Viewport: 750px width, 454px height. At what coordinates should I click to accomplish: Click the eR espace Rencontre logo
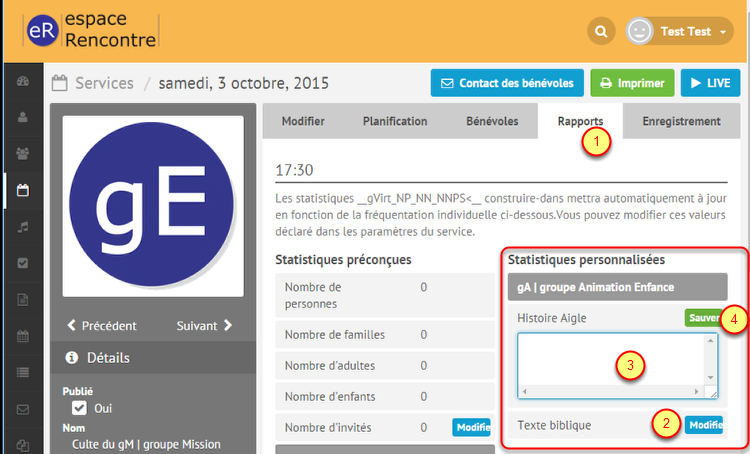[91, 31]
